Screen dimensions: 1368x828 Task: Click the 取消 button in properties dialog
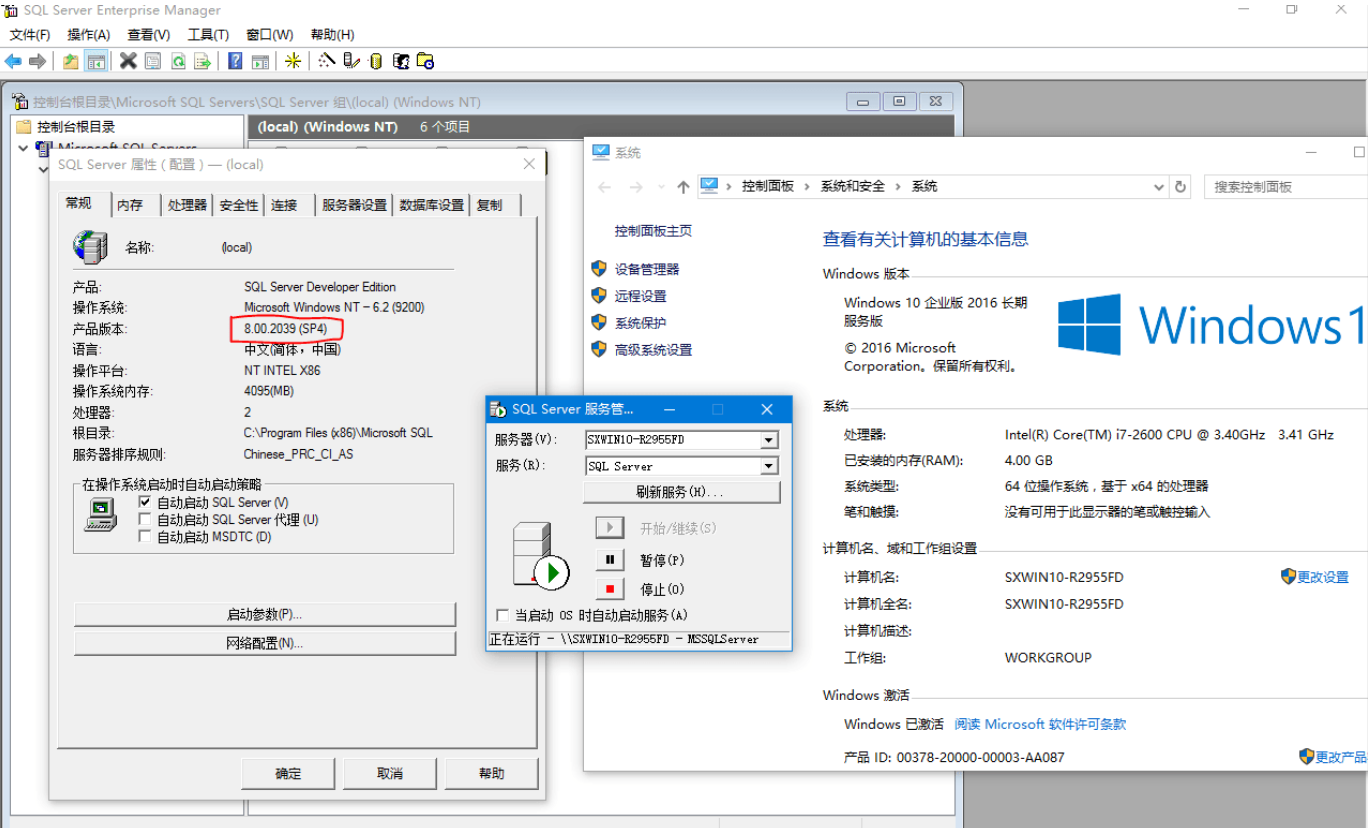click(x=390, y=773)
